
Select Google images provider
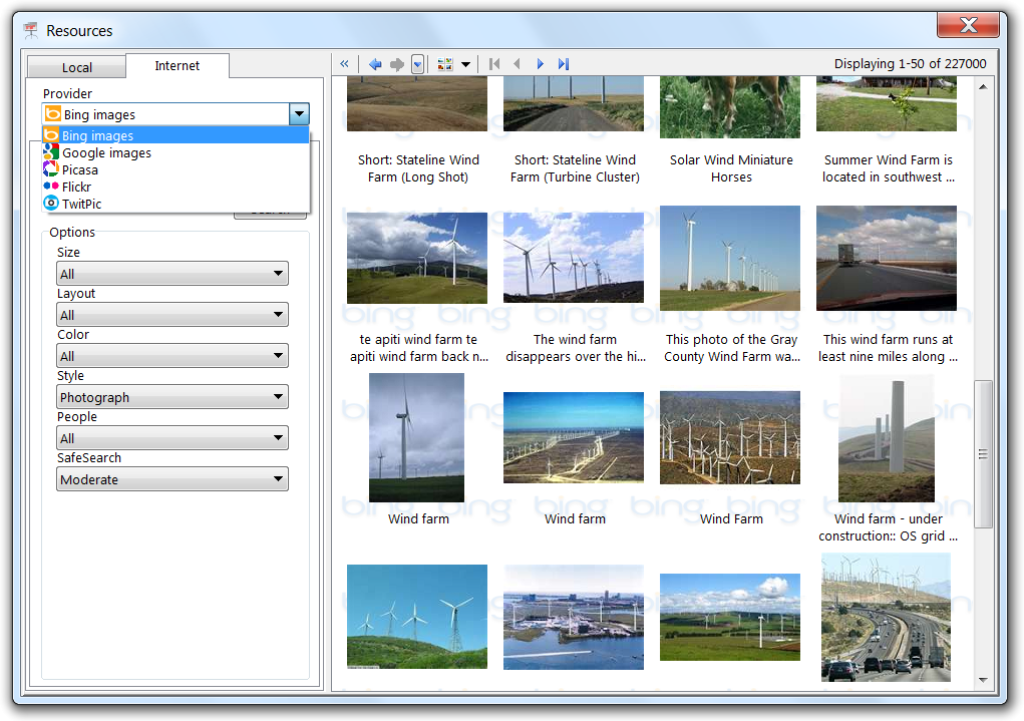pyautogui.click(x=176, y=152)
